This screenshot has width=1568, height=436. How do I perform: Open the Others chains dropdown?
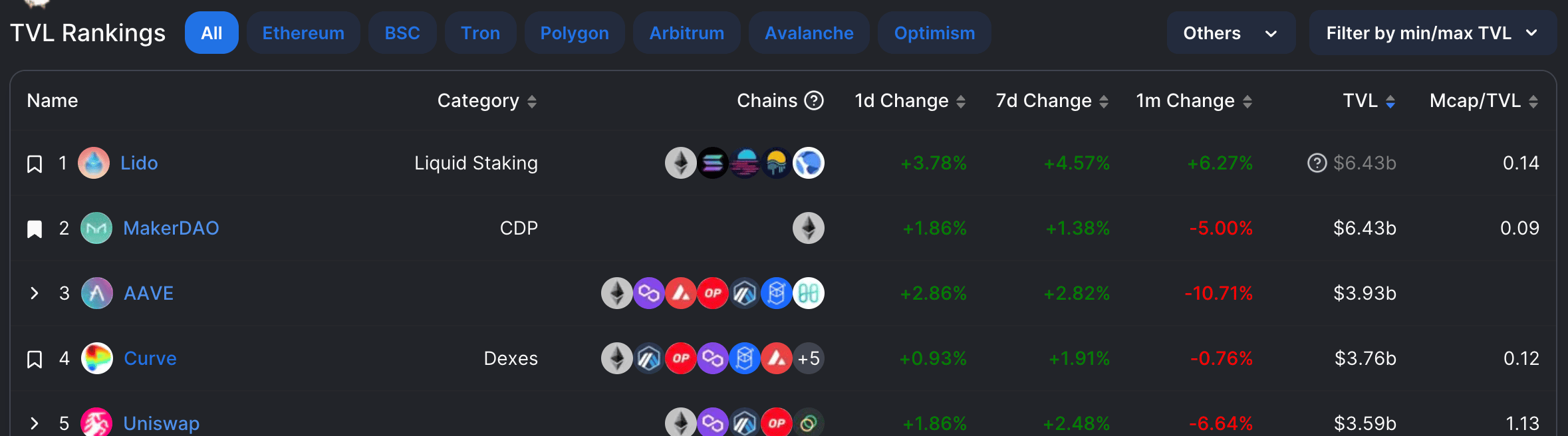click(x=1231, y=33)
